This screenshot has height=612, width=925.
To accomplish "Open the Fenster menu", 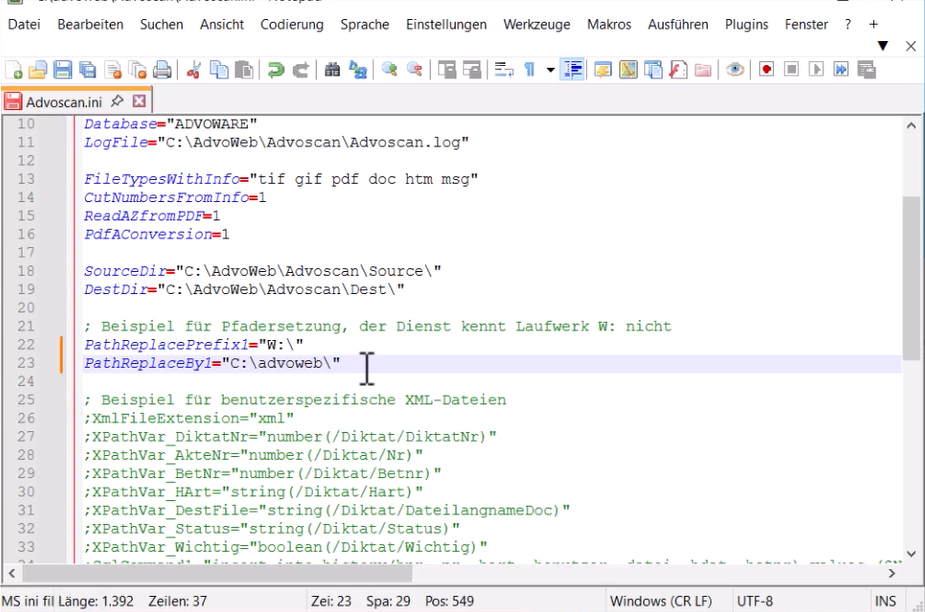I will pyautogui.click(x=806, y=24).
